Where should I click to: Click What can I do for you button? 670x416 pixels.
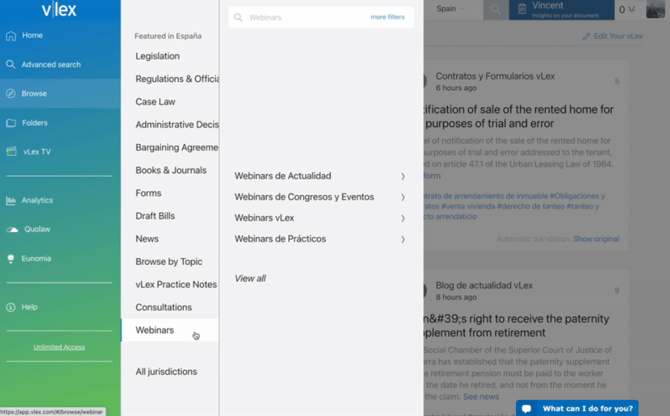[x=577, y=408]
